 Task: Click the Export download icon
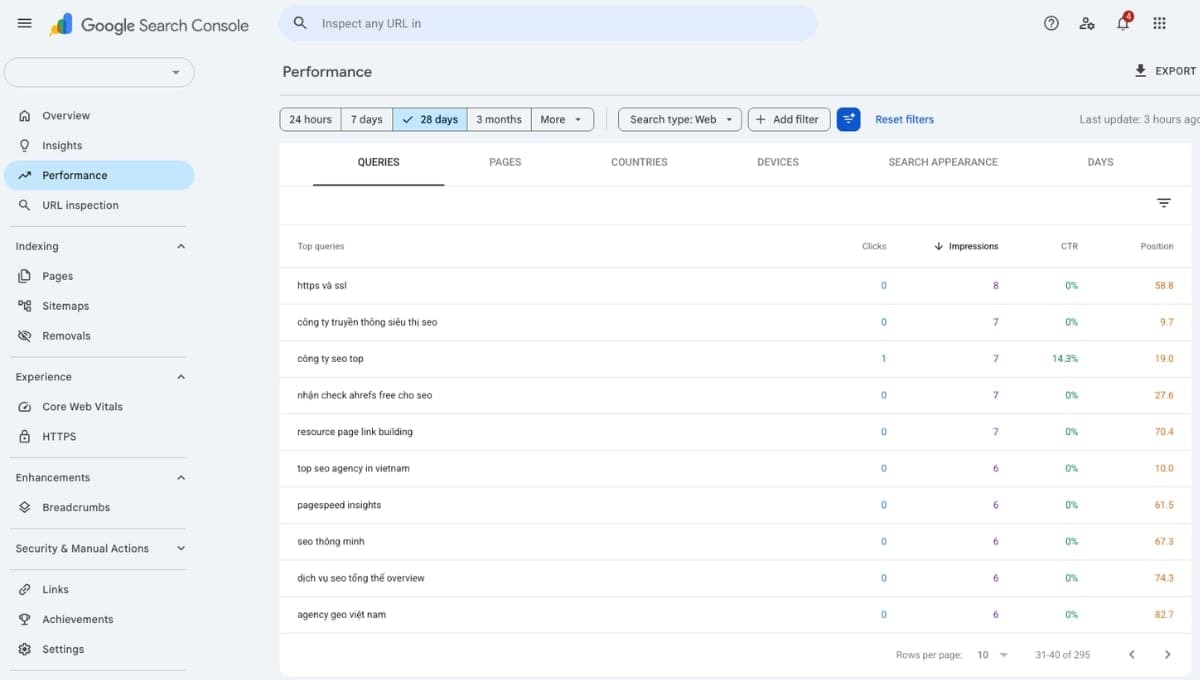pyautogui.click(x=1141, y=71)
